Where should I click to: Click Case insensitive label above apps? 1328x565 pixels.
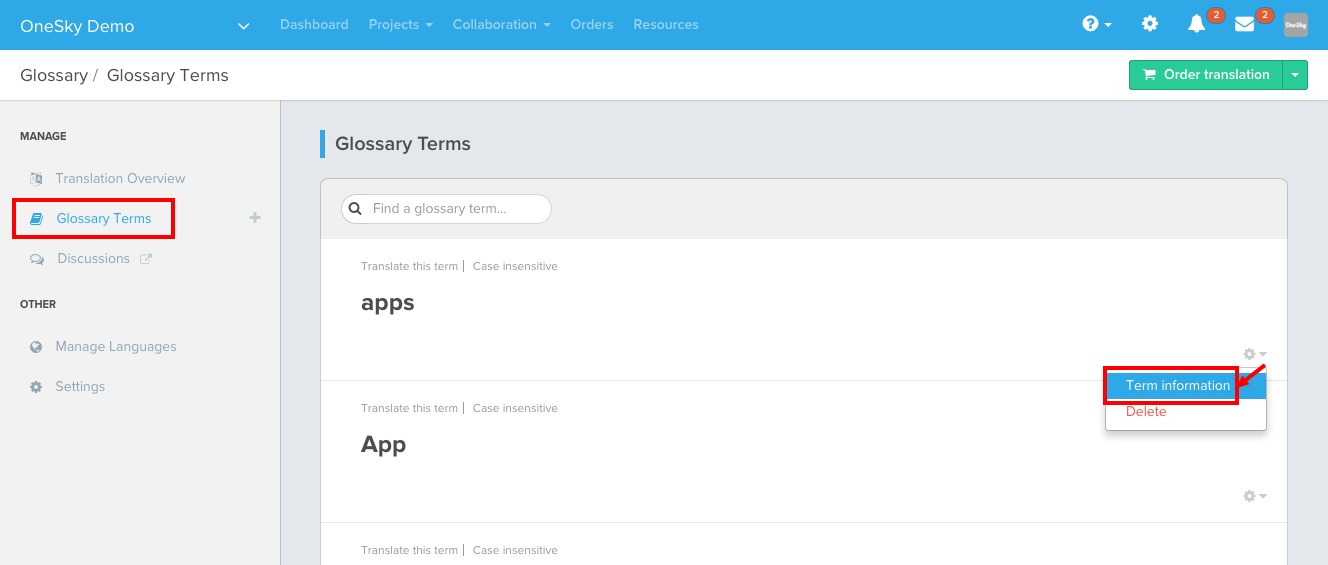[515, 266]
